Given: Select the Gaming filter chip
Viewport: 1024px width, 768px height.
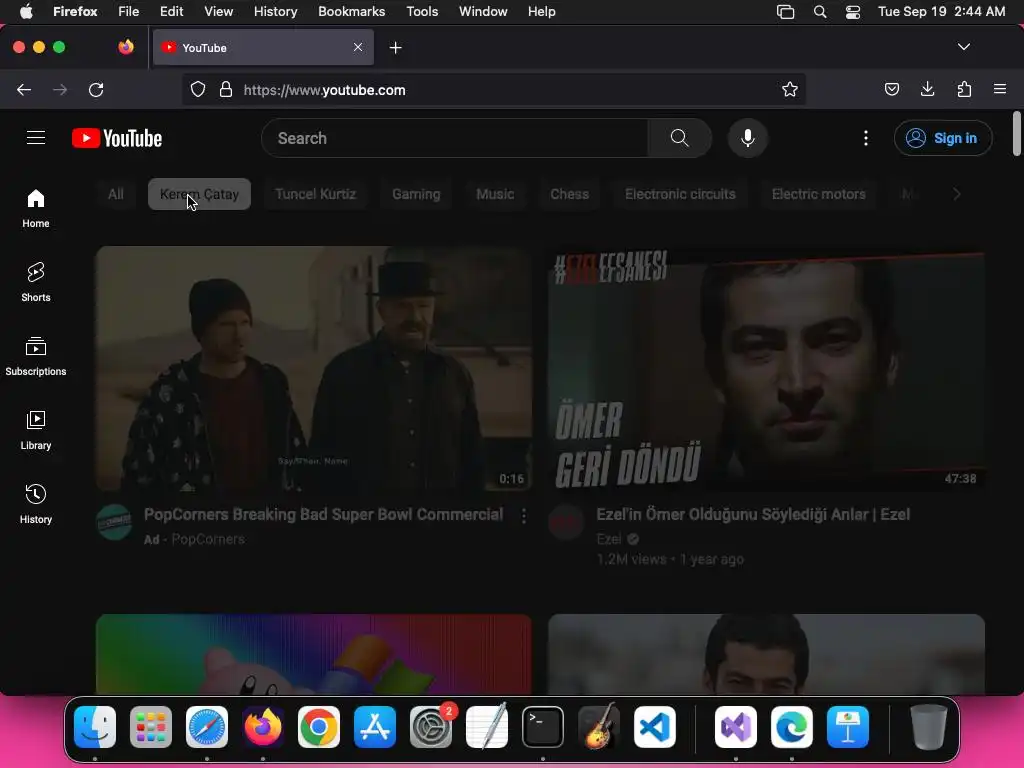Looking at the screenshot, I should pyautogui.click(x=416, y=194).
